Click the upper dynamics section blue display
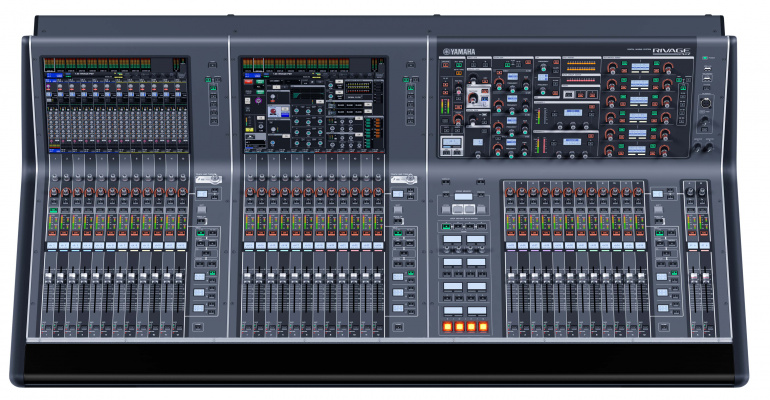 click(573, 113)
